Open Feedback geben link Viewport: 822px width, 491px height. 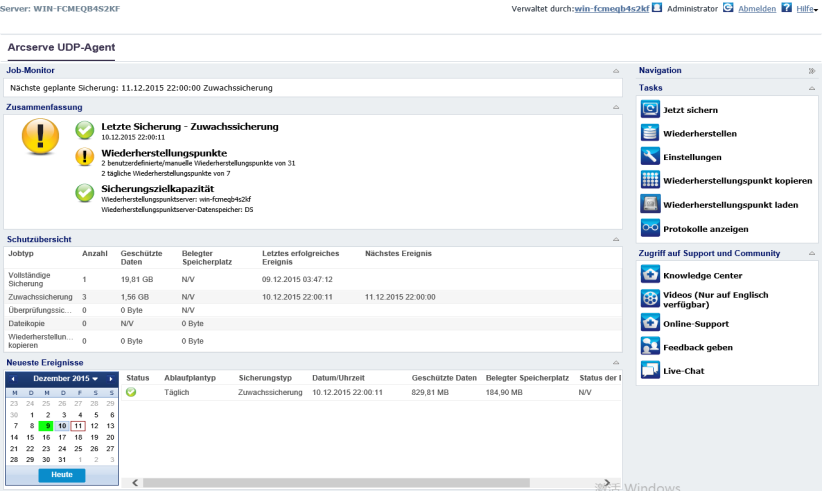point(698,347)
